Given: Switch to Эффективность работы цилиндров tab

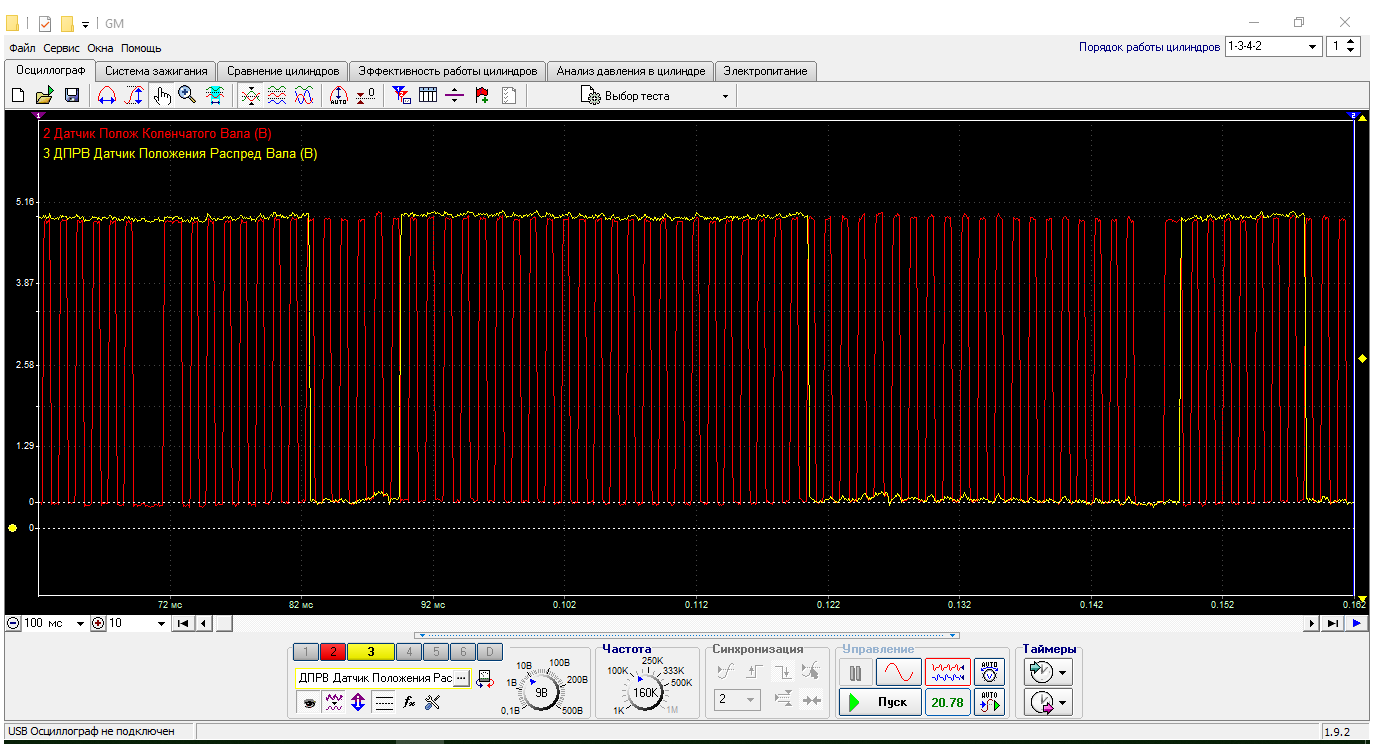Looking at the screenshot, I should coord(448,71).
